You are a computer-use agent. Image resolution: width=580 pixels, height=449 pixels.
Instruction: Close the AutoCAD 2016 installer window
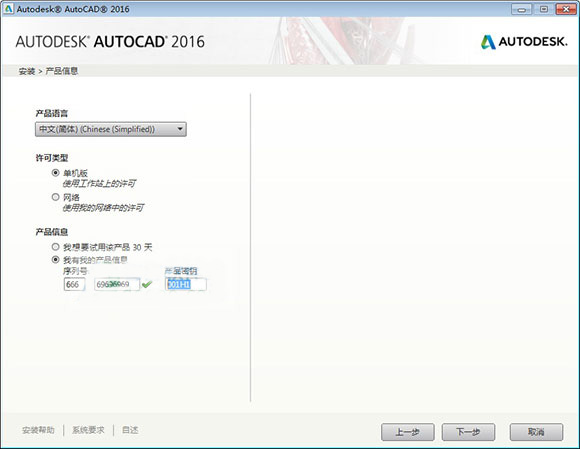pyautogui.click(x=566, y=9)
